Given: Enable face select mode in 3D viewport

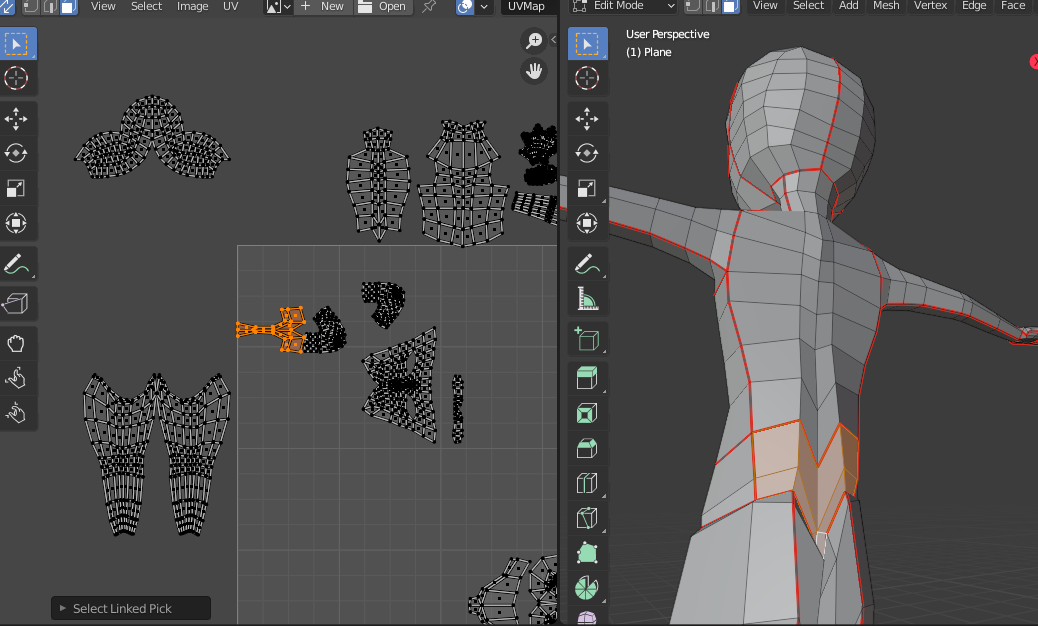Looking at the screenshot, I should pos(731,6).
